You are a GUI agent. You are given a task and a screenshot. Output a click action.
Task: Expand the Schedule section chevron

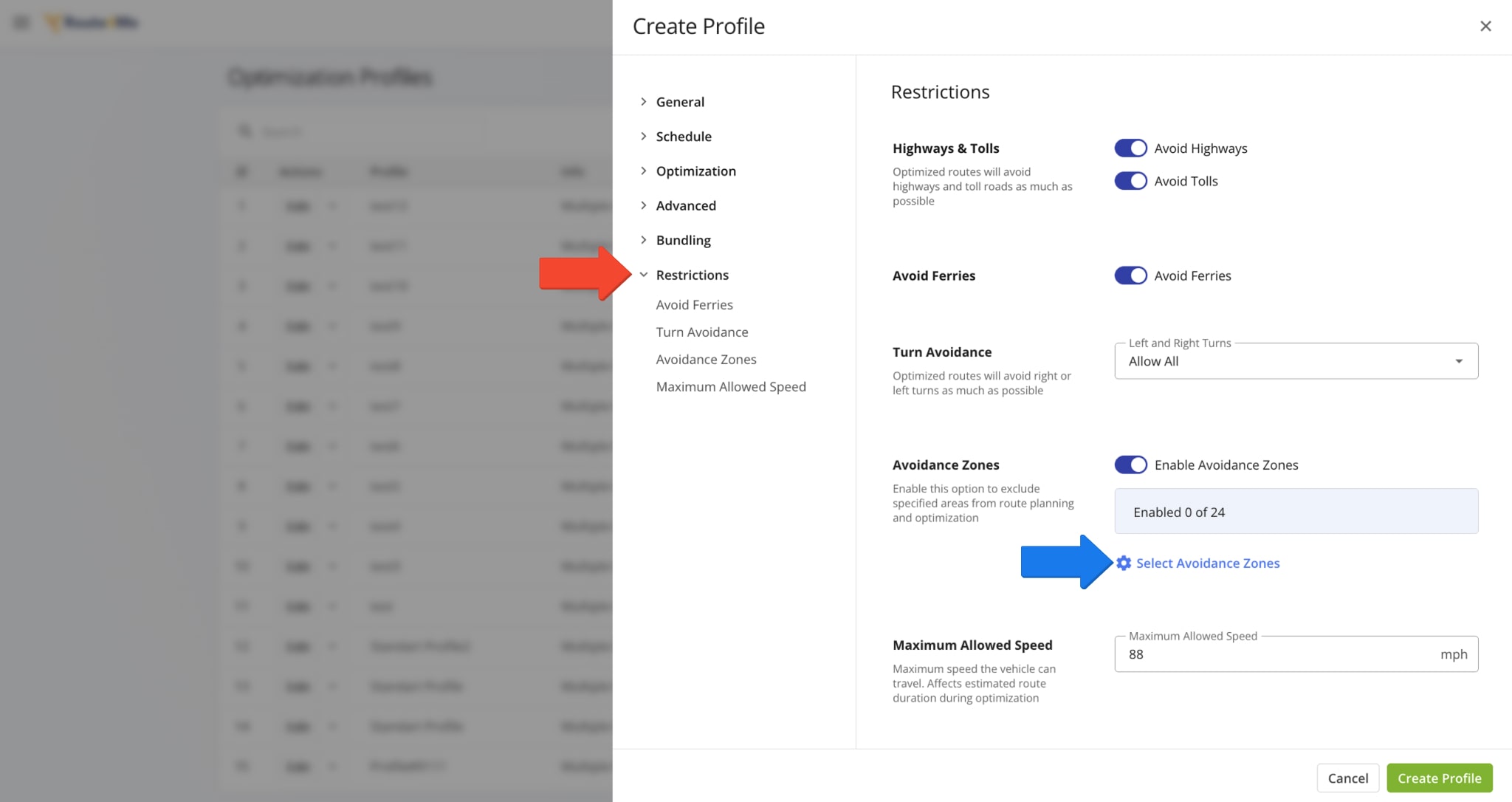coord(644,137)
